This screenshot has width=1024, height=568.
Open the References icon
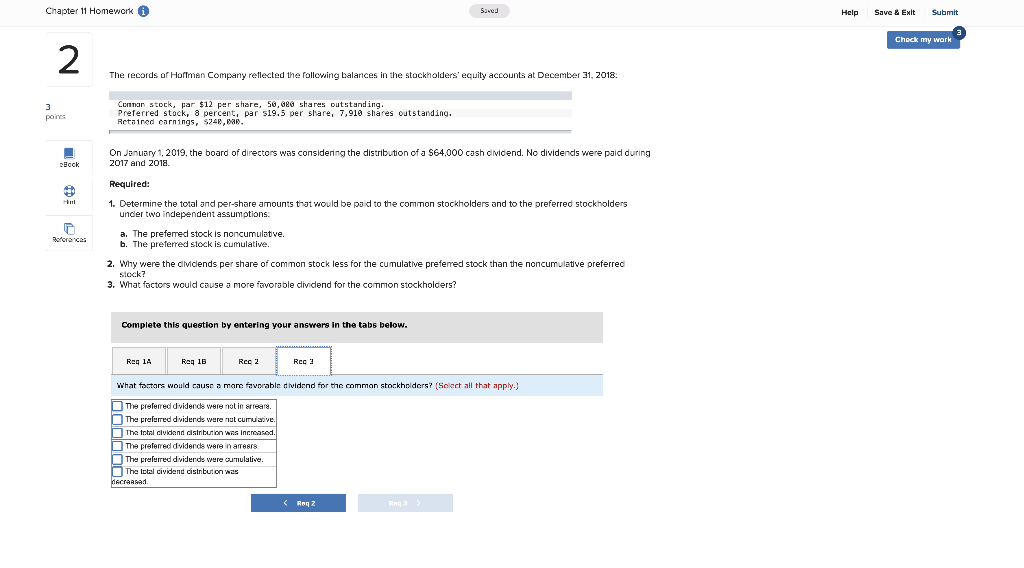(69, 229)
